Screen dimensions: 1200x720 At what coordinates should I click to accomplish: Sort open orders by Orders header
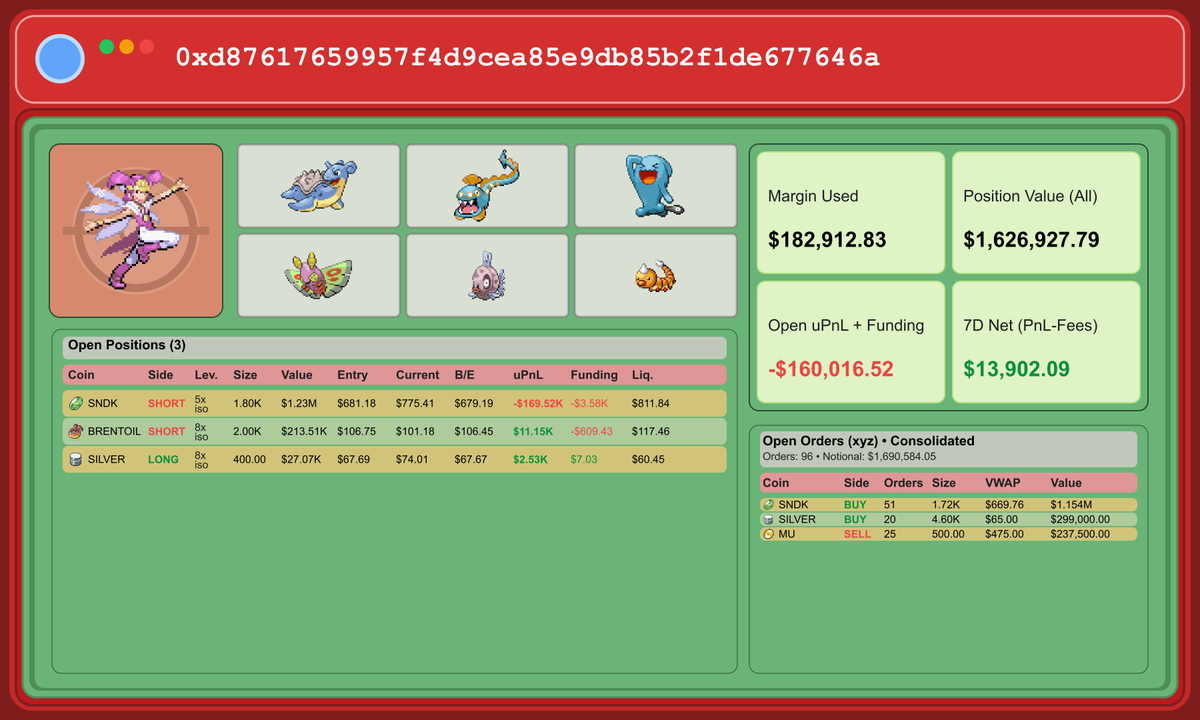tap(903, 483)
